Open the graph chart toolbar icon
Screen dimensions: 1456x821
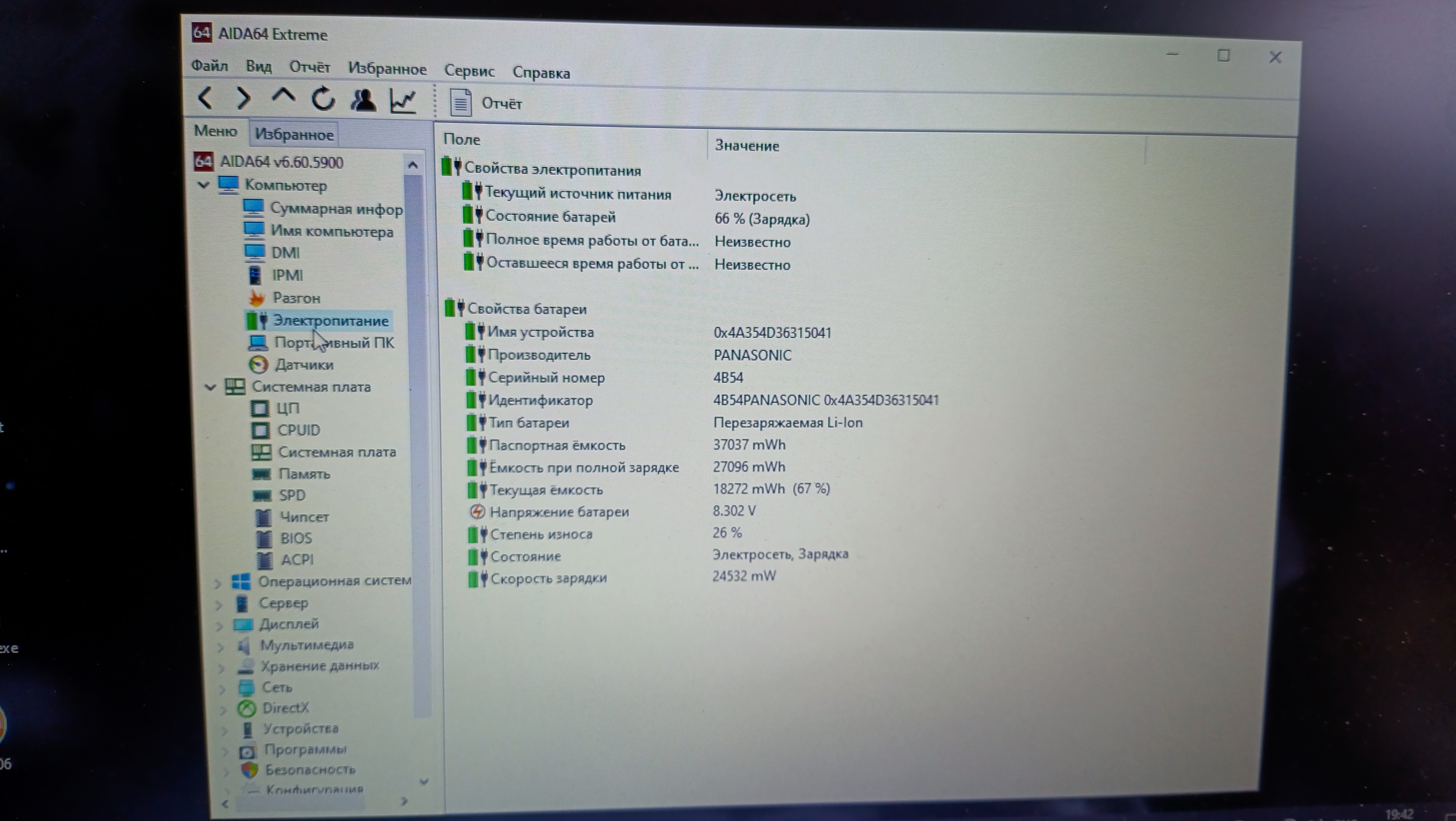pyautogui.click(x=404, y=101)
